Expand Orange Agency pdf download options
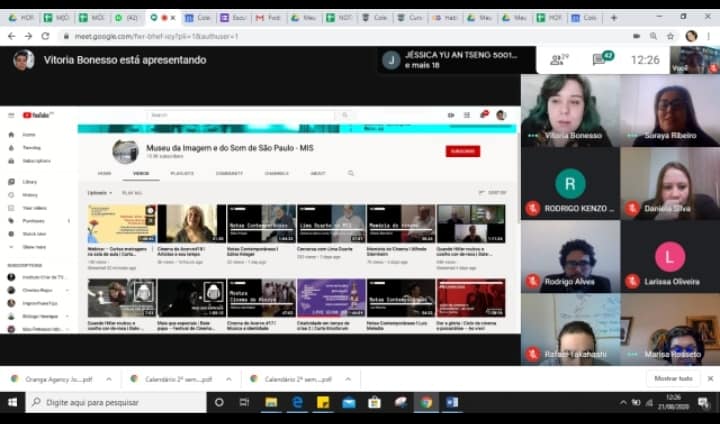Image resolution: width=720 pixels, height=424 pixels. 111,379
